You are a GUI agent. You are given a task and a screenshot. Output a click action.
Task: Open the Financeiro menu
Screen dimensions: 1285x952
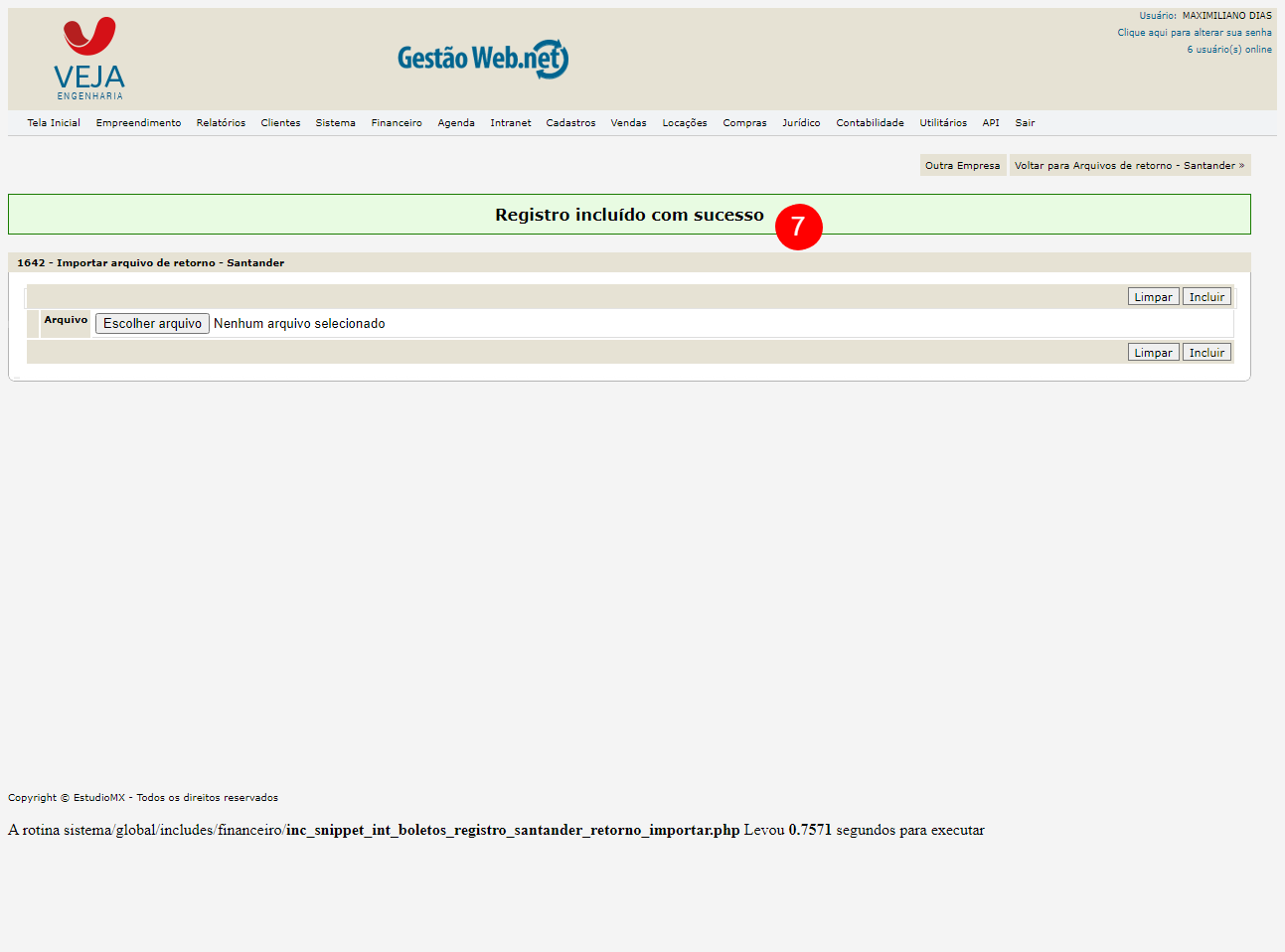(x=397, y=123)
